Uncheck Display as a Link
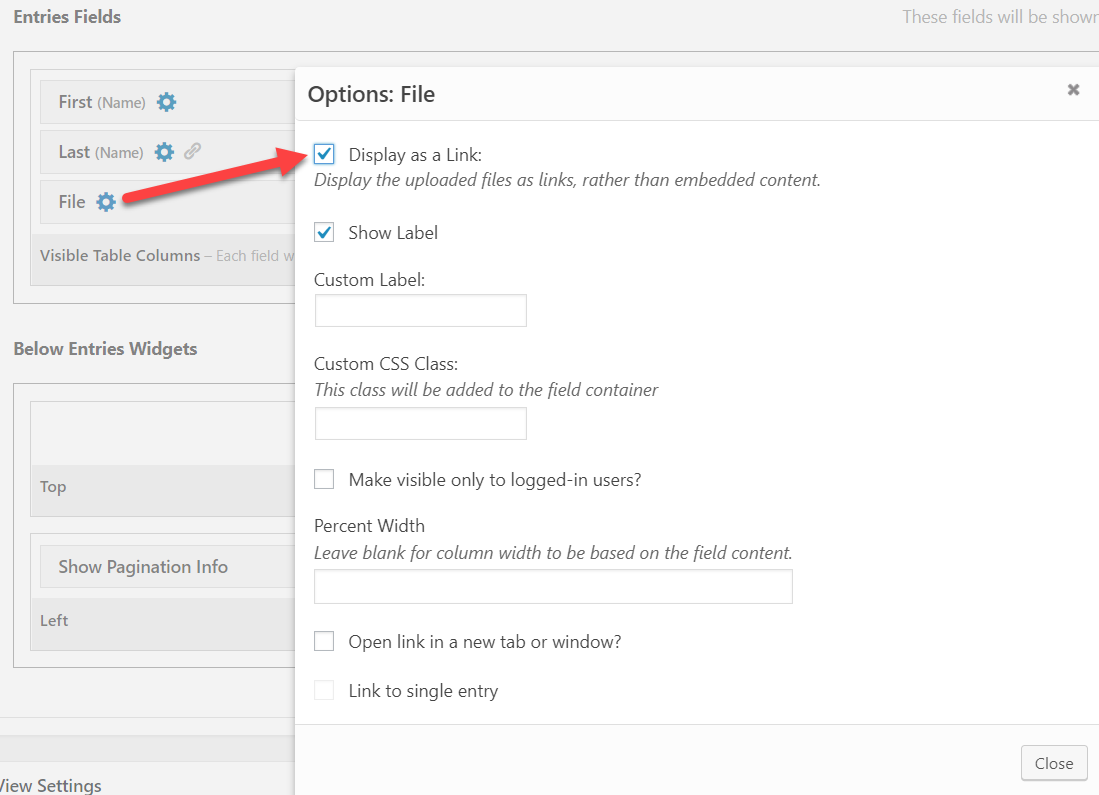 coord(324,154)
